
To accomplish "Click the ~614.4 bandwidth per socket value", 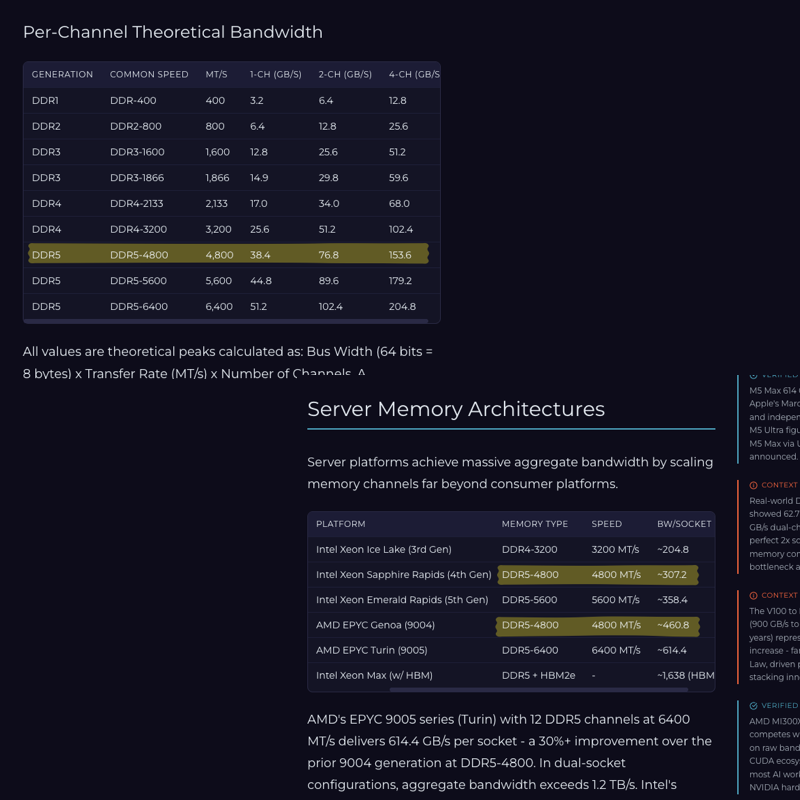I will pos(671,650).
